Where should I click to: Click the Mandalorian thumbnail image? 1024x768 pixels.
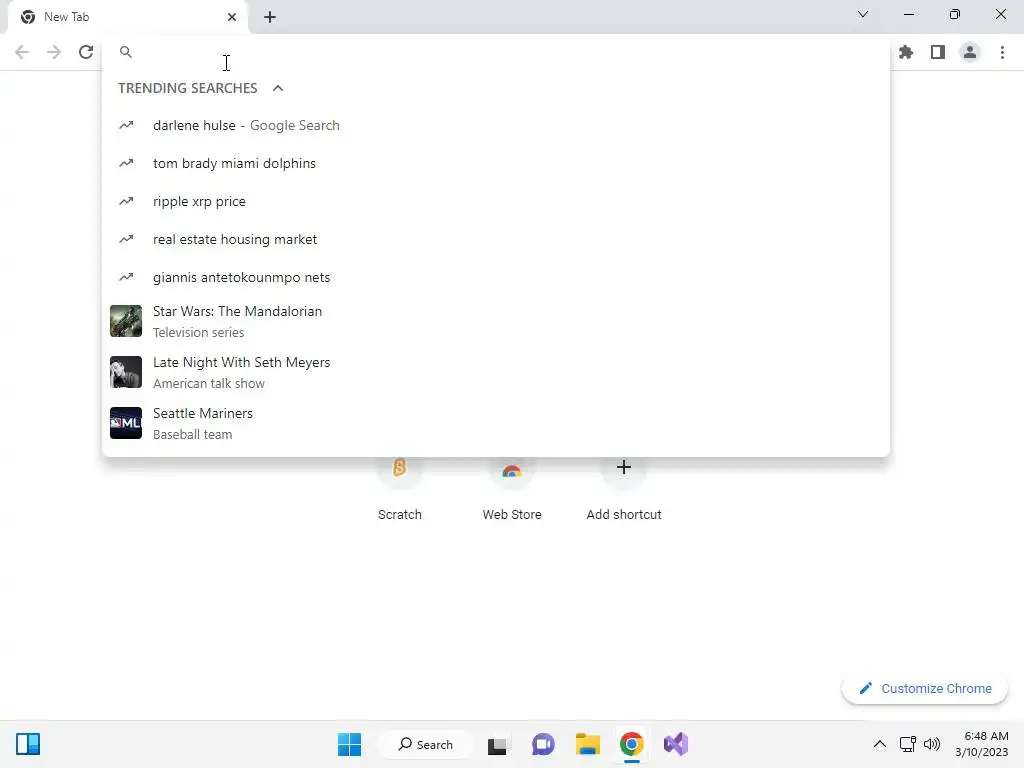pos(126,321)
